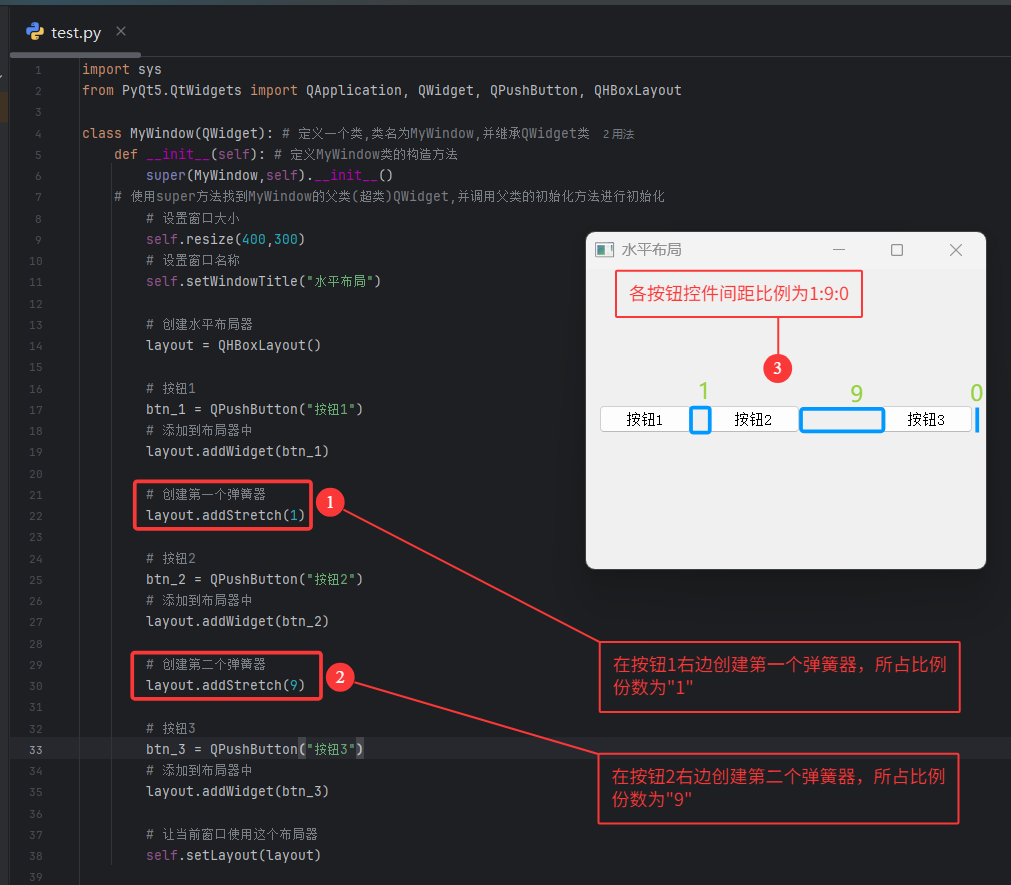The image size is (1011, 885).
Task: Click 'super(MyWindow,self).__init__()' line
Action: click(270, 175)
